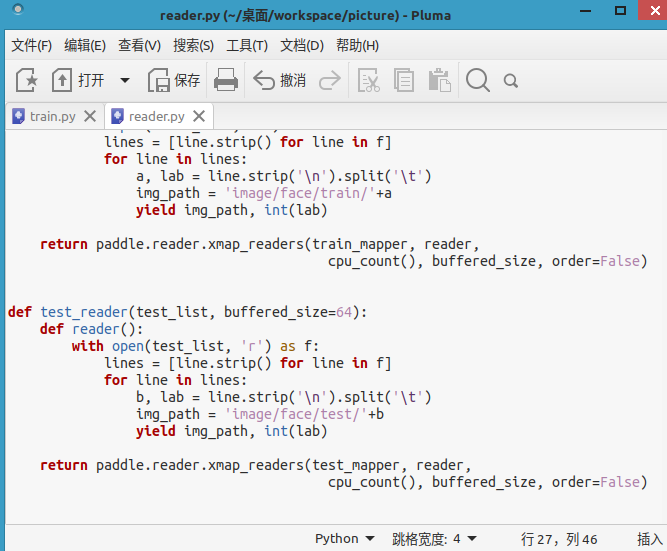Click the 行 27, 列 46 status text
The width and height of the screenshot is (667, 551).
pos(559,540)
